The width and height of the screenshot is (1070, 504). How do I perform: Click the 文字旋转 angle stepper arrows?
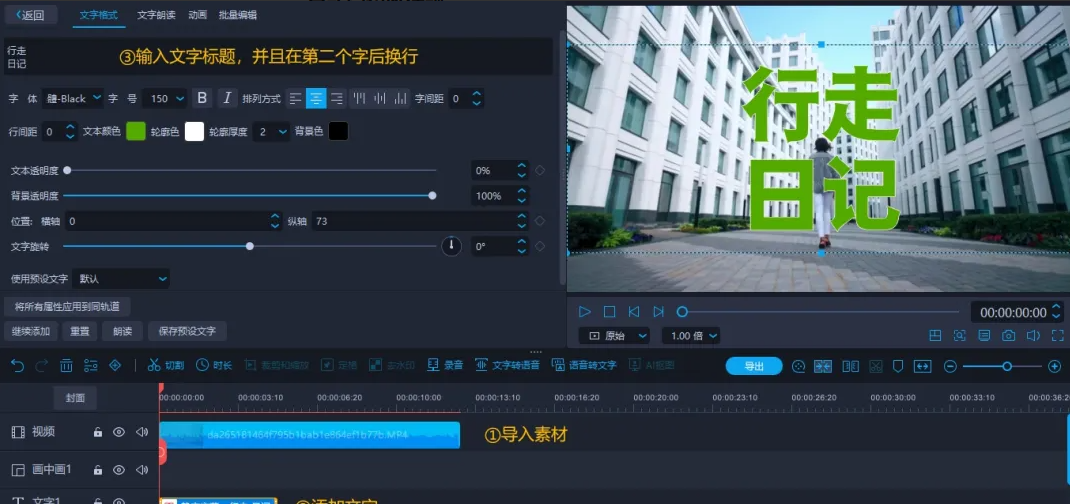[522, 246]
